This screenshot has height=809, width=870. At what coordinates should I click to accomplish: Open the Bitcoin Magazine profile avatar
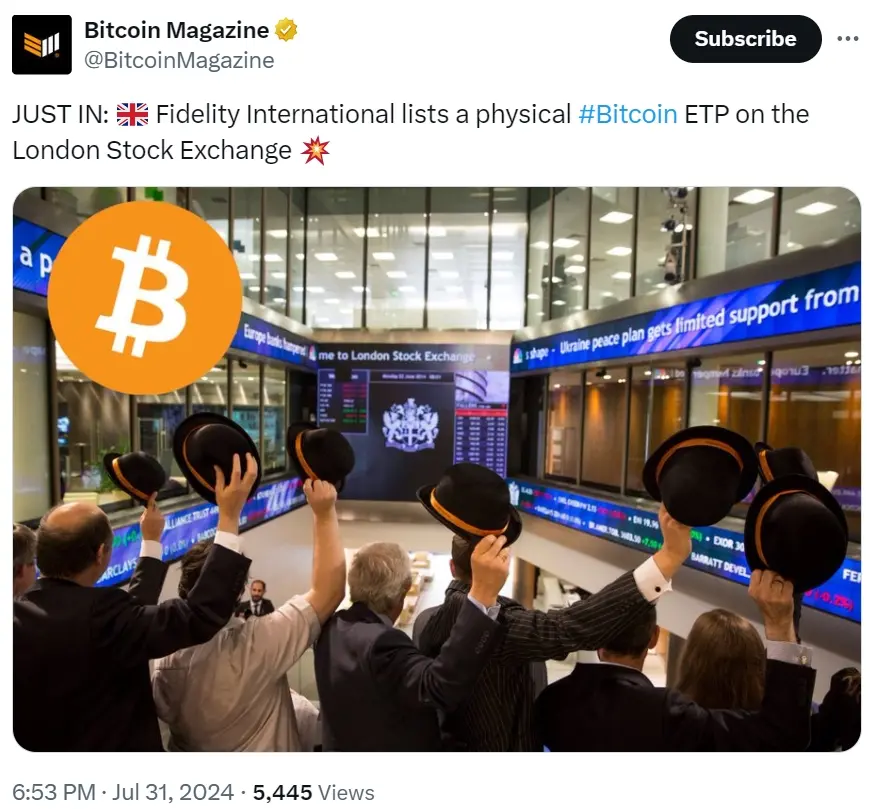[x=42, y=45]
